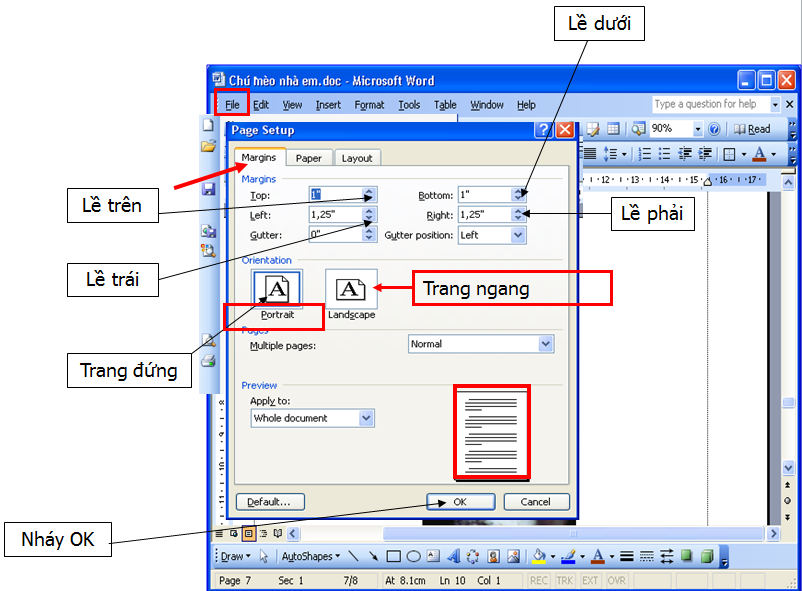Toggle REC in the status bar
This screenshot has height=591, width=802.
click(538, 580)
